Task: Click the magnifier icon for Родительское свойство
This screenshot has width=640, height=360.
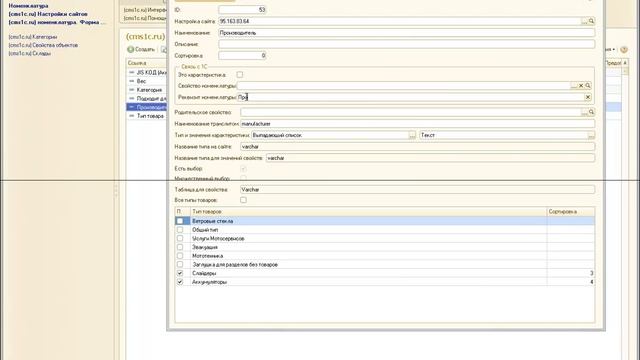Action: [591, 112]
